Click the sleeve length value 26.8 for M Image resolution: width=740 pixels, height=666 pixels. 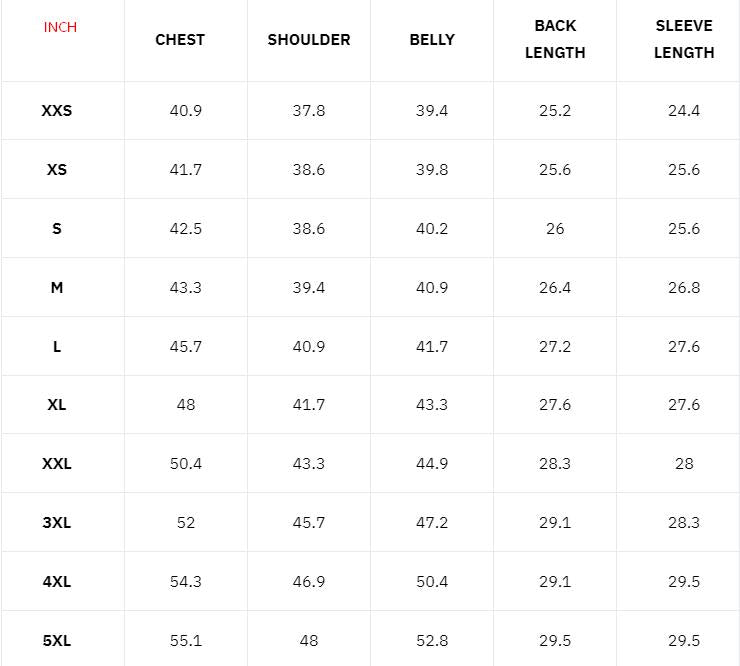[x=684, y=288]
